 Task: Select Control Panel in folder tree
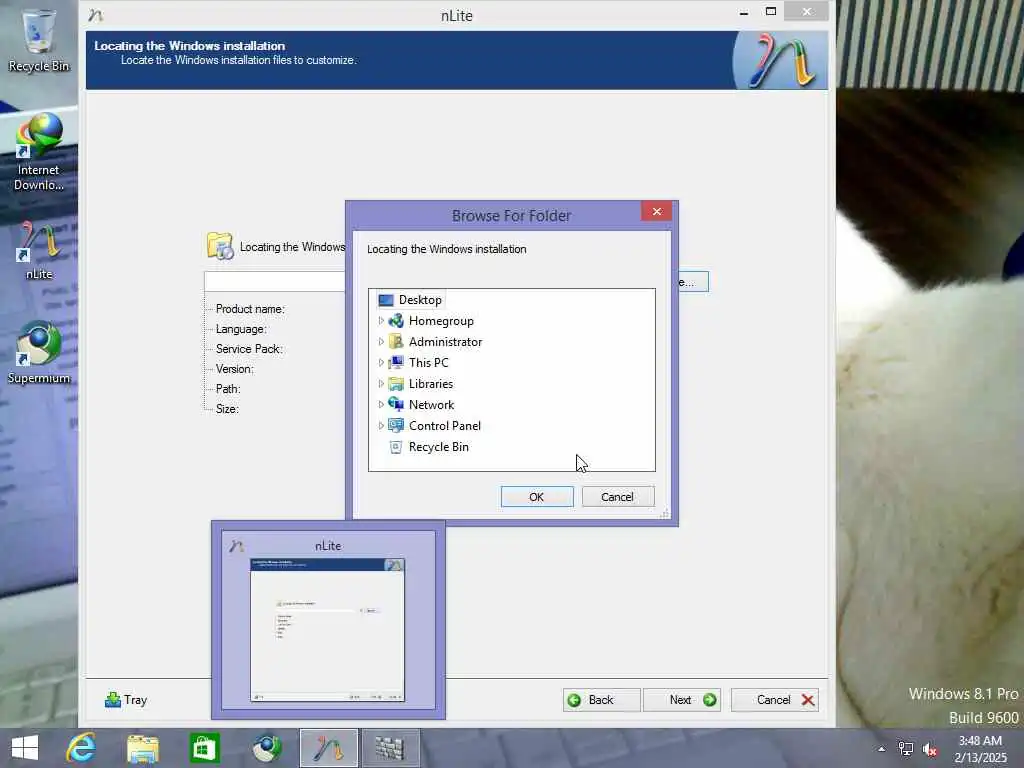[x=445, y=425]
